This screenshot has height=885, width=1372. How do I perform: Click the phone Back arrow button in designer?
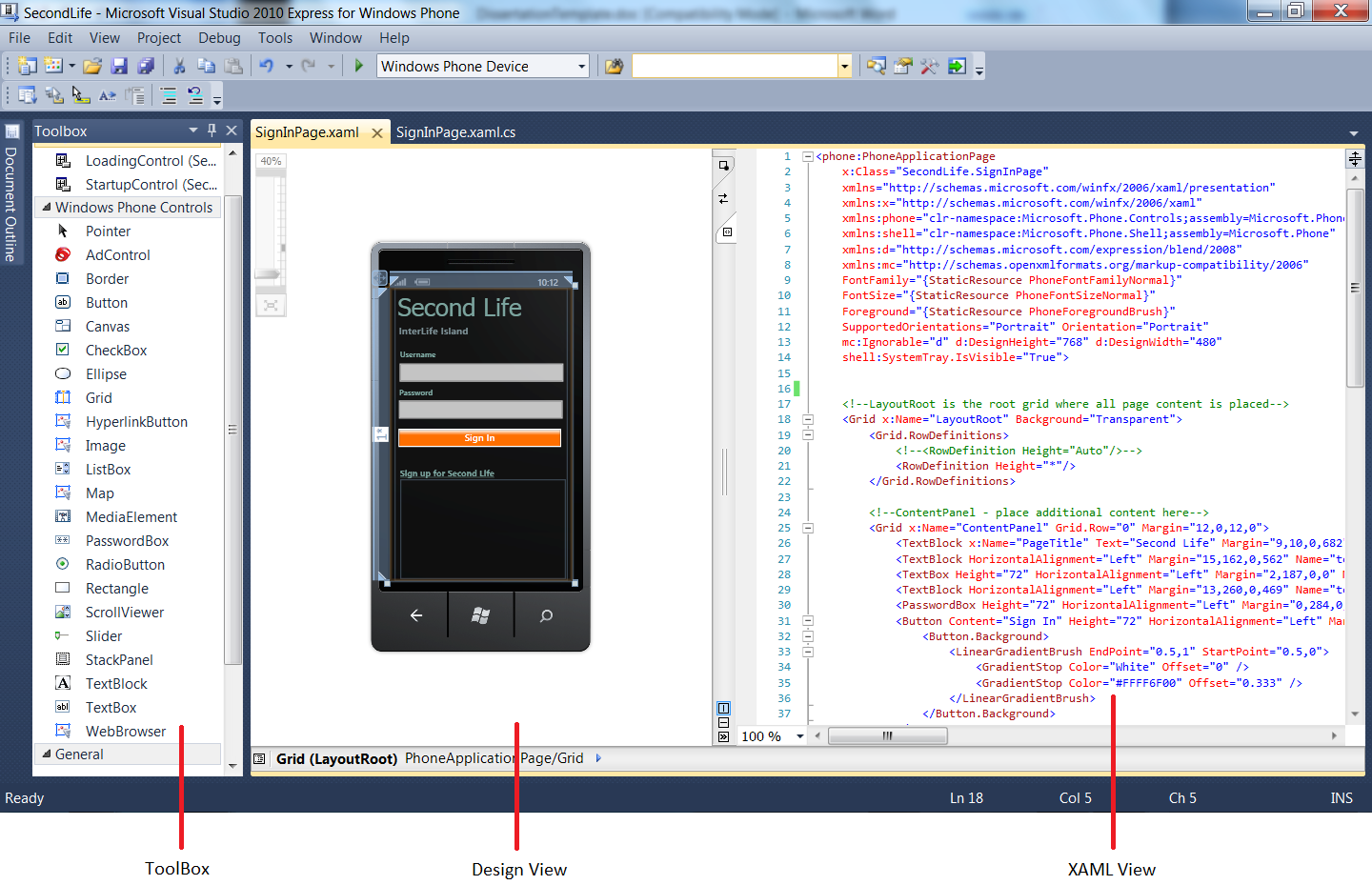[x=415, y=615]
